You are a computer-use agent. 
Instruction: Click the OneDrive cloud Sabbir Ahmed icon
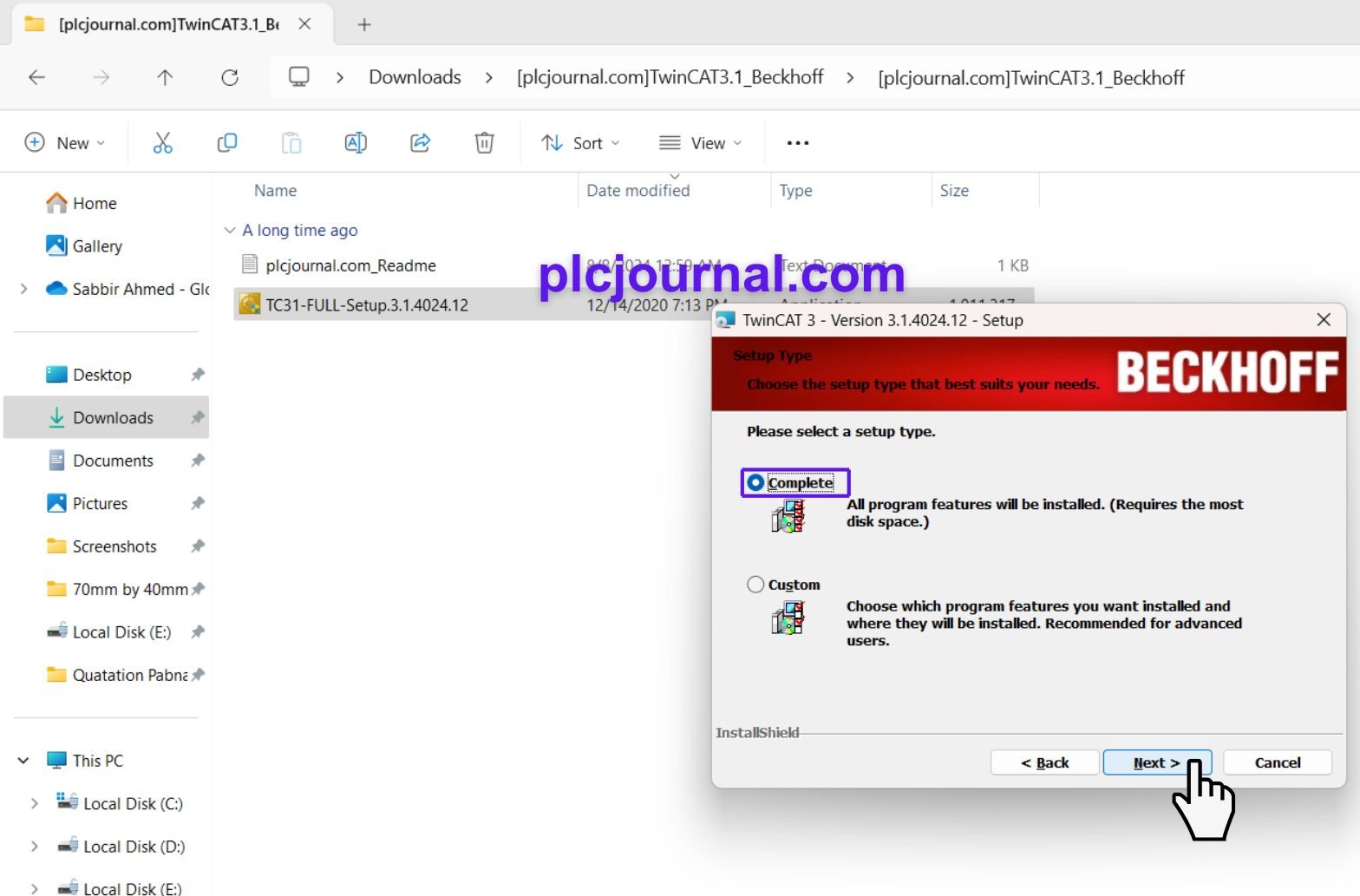coord(56,288)
